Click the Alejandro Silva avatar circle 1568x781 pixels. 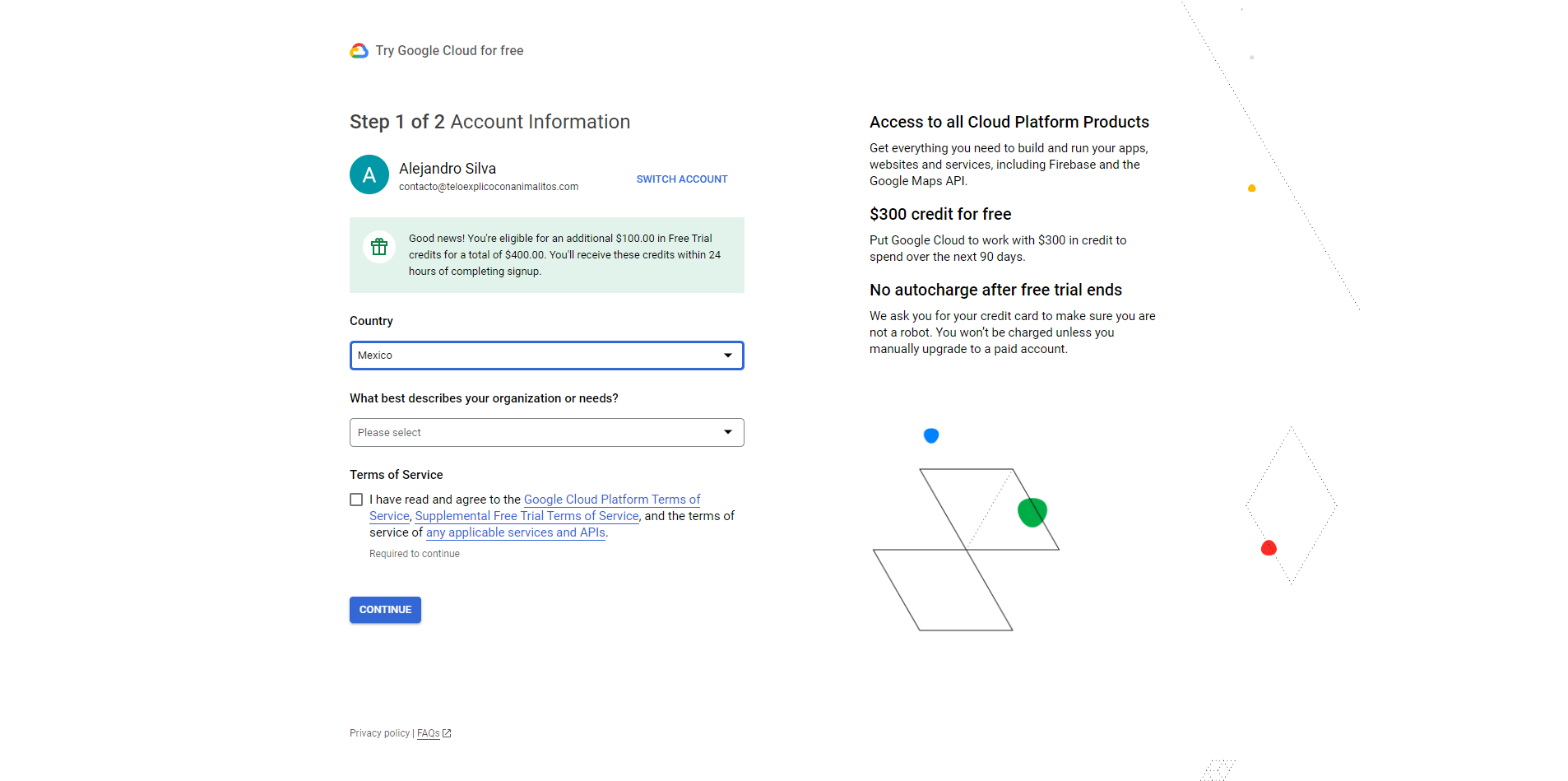(369, 174)
